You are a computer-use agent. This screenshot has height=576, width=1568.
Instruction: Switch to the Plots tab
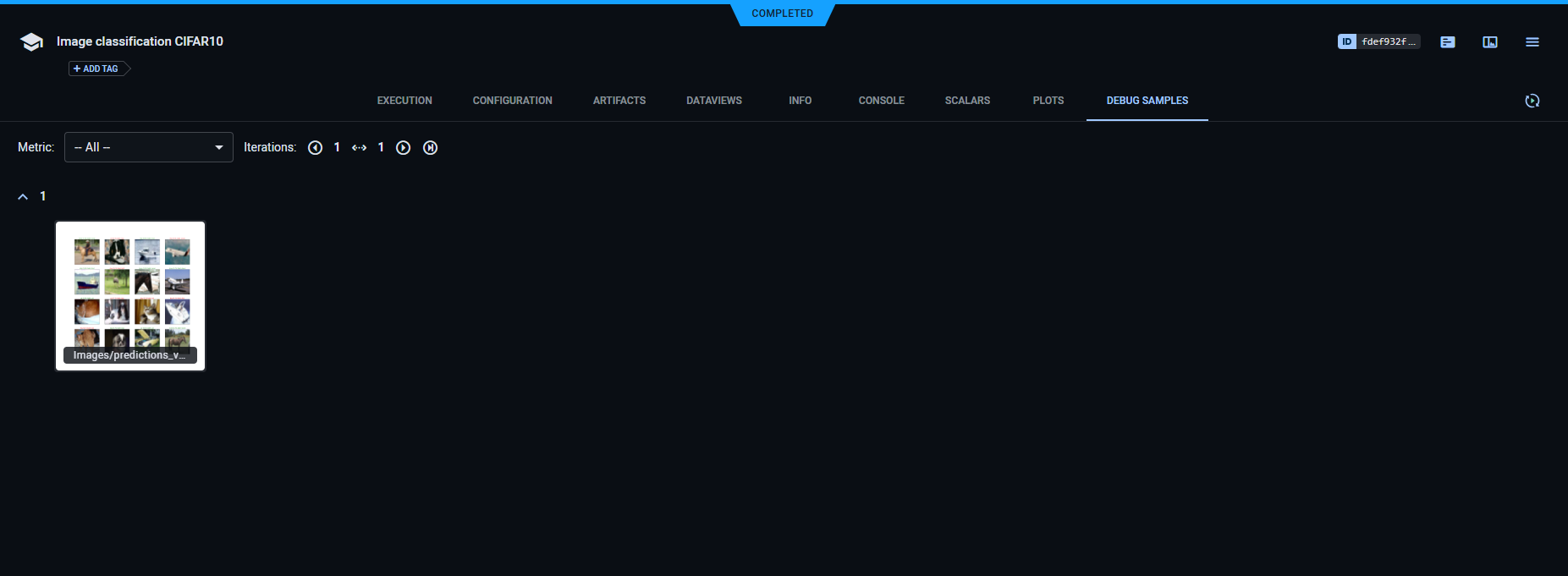pyautogui.click(x=1048, y=101)
